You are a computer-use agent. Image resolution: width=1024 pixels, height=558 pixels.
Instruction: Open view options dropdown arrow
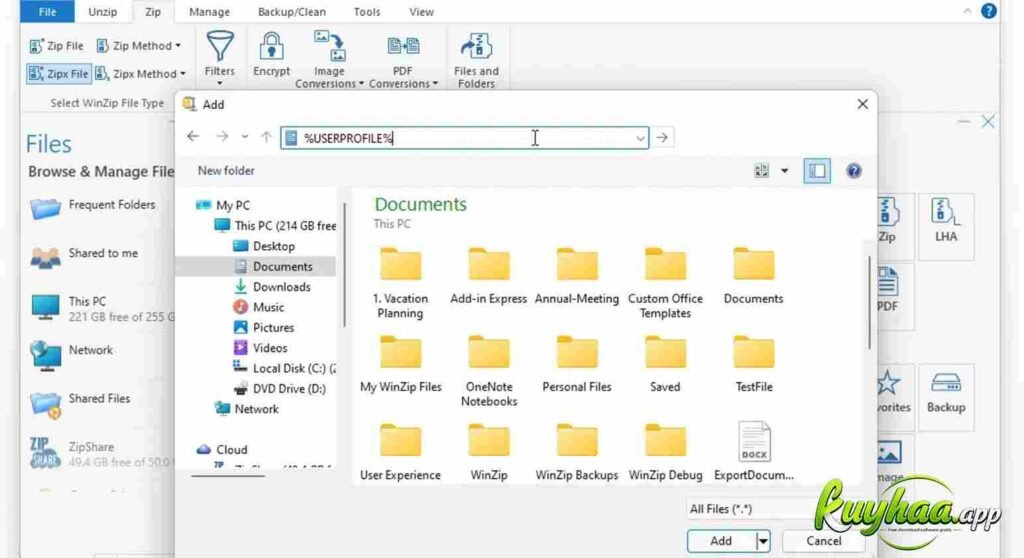(x=784, y=171)
